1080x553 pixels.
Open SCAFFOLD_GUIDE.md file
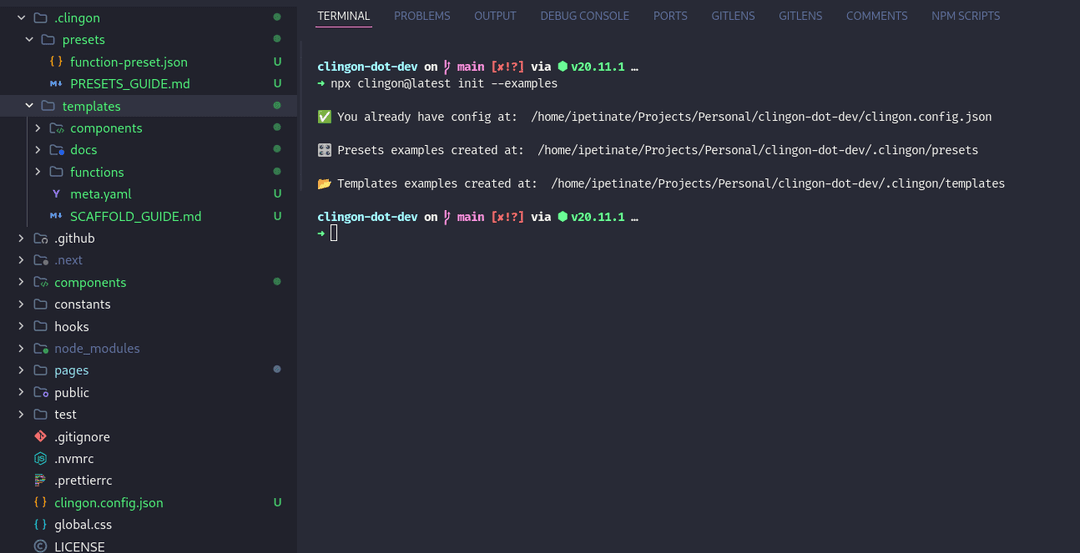coord(135,217)
